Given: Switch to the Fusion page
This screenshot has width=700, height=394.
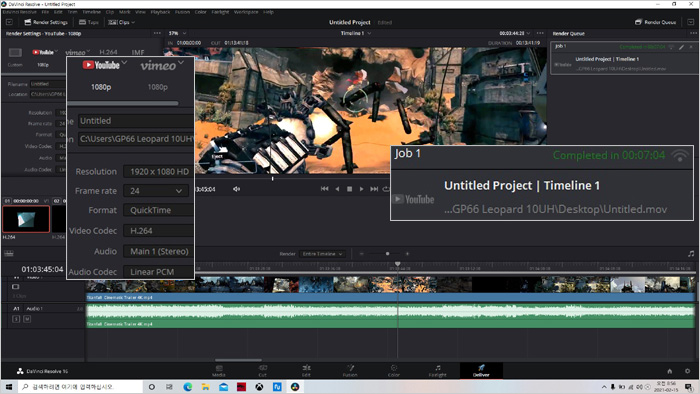Looking at the screenshot, I should (350, 371).
